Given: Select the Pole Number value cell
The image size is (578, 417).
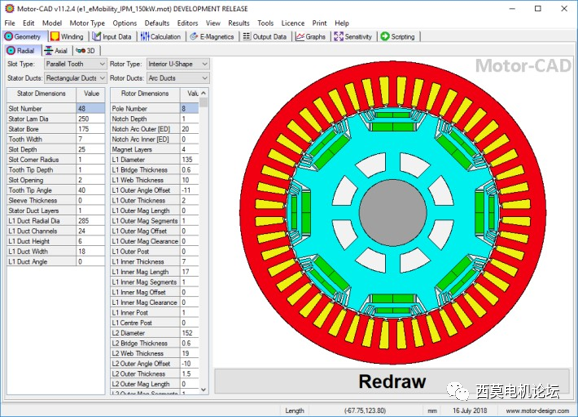Looking at the screenshot, I should (x=189, y=108).
